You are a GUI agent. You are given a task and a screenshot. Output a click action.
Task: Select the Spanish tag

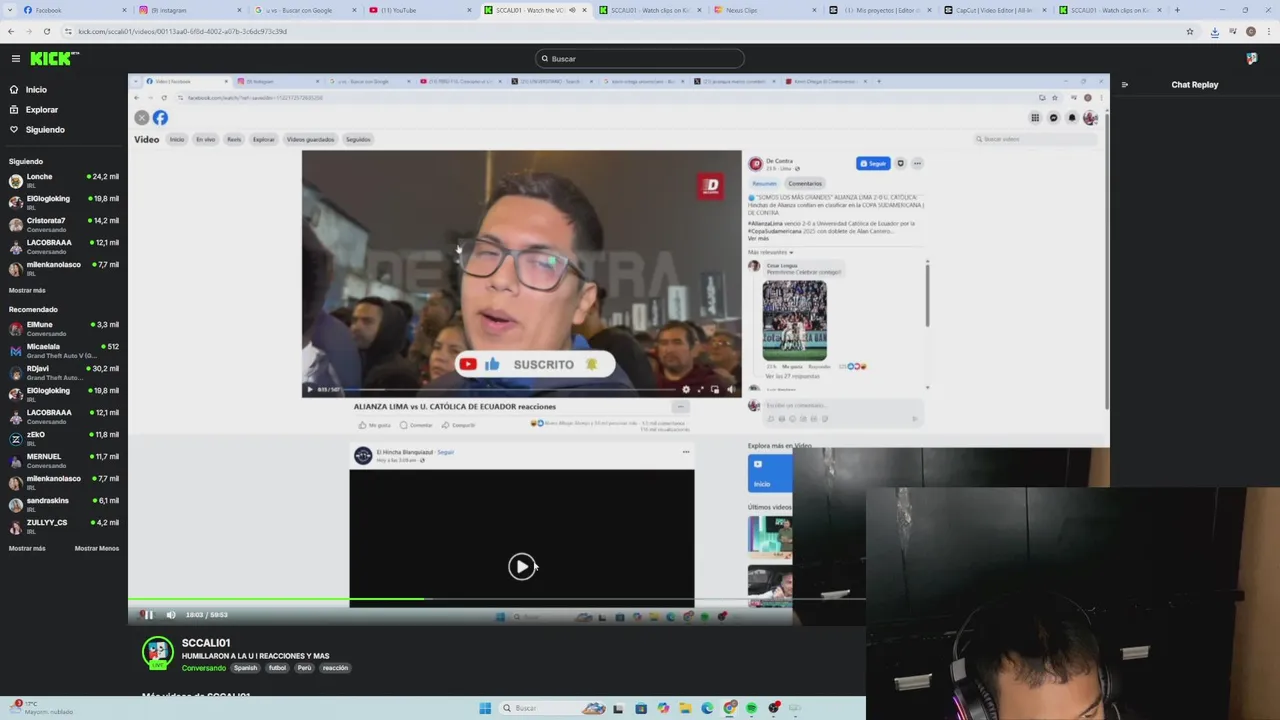pos(245,668)
